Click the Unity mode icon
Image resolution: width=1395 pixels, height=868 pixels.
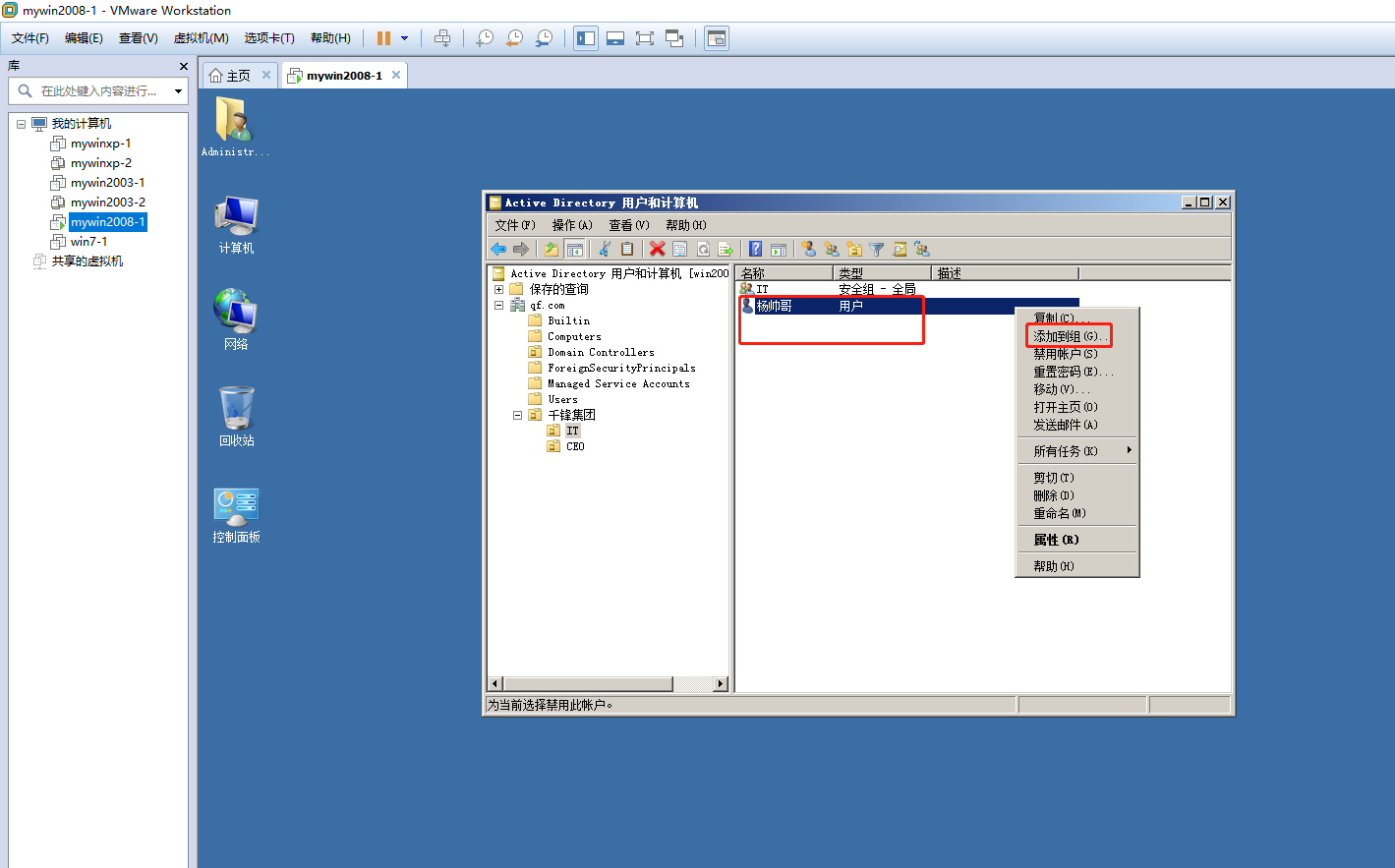pyautogui.click(x=674, y=38)
